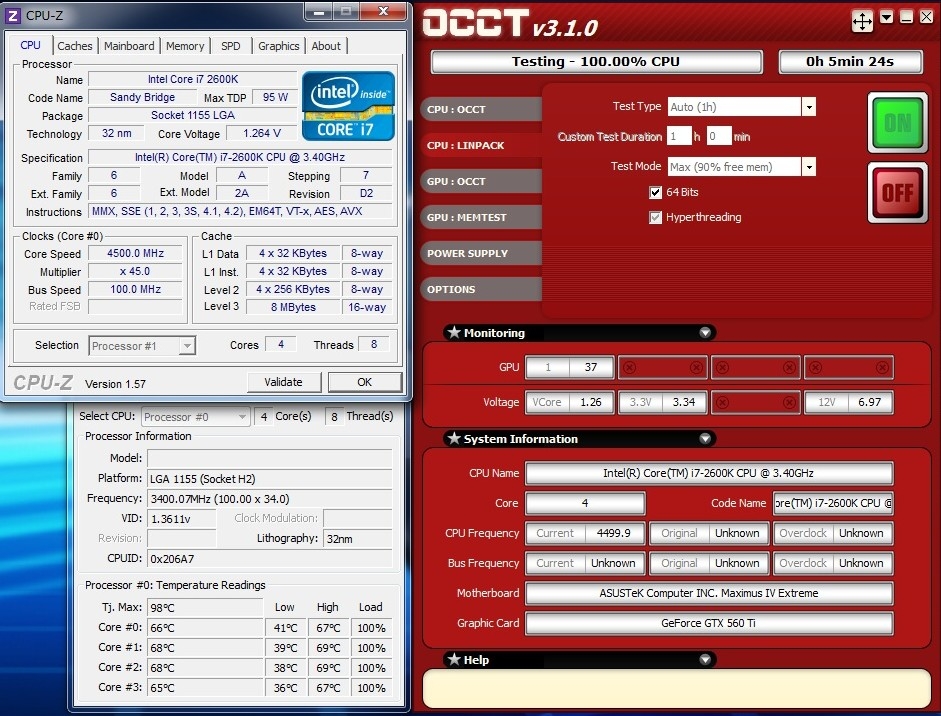Collapse the Monitoring section arrow
Screen dimensions: 941x716
click(705, 332)
